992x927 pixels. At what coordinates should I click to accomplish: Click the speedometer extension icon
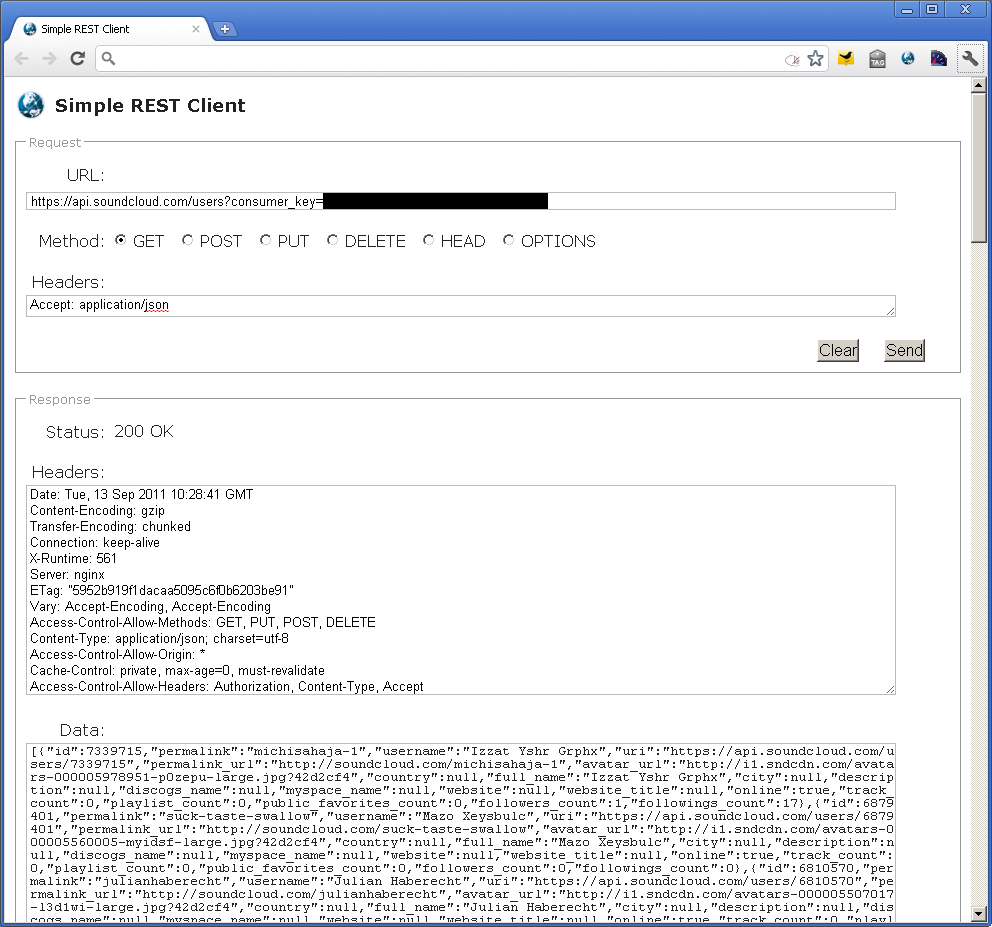(x=938, y=59)
